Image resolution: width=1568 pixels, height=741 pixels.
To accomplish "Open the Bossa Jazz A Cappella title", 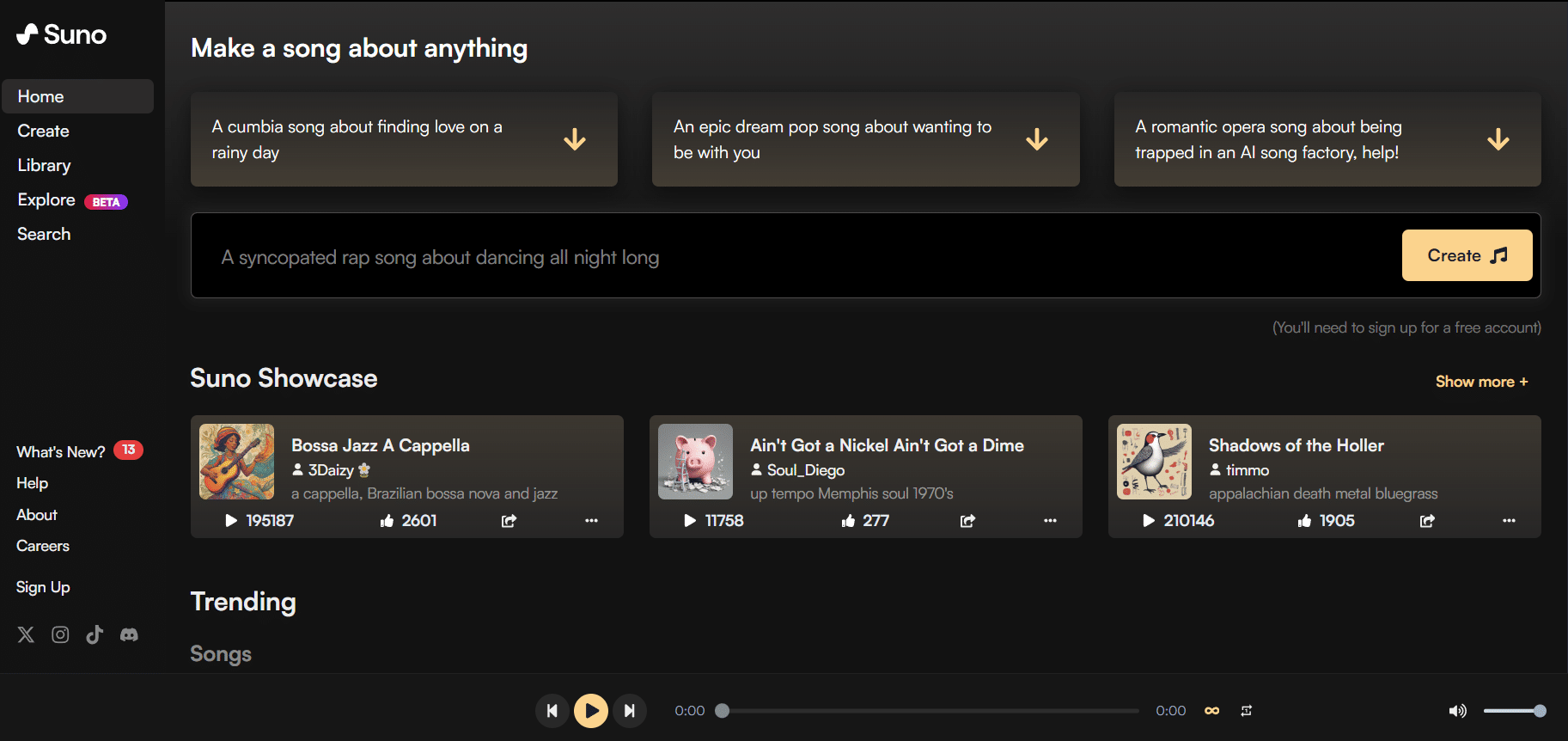I will click(x=381, y=445).
